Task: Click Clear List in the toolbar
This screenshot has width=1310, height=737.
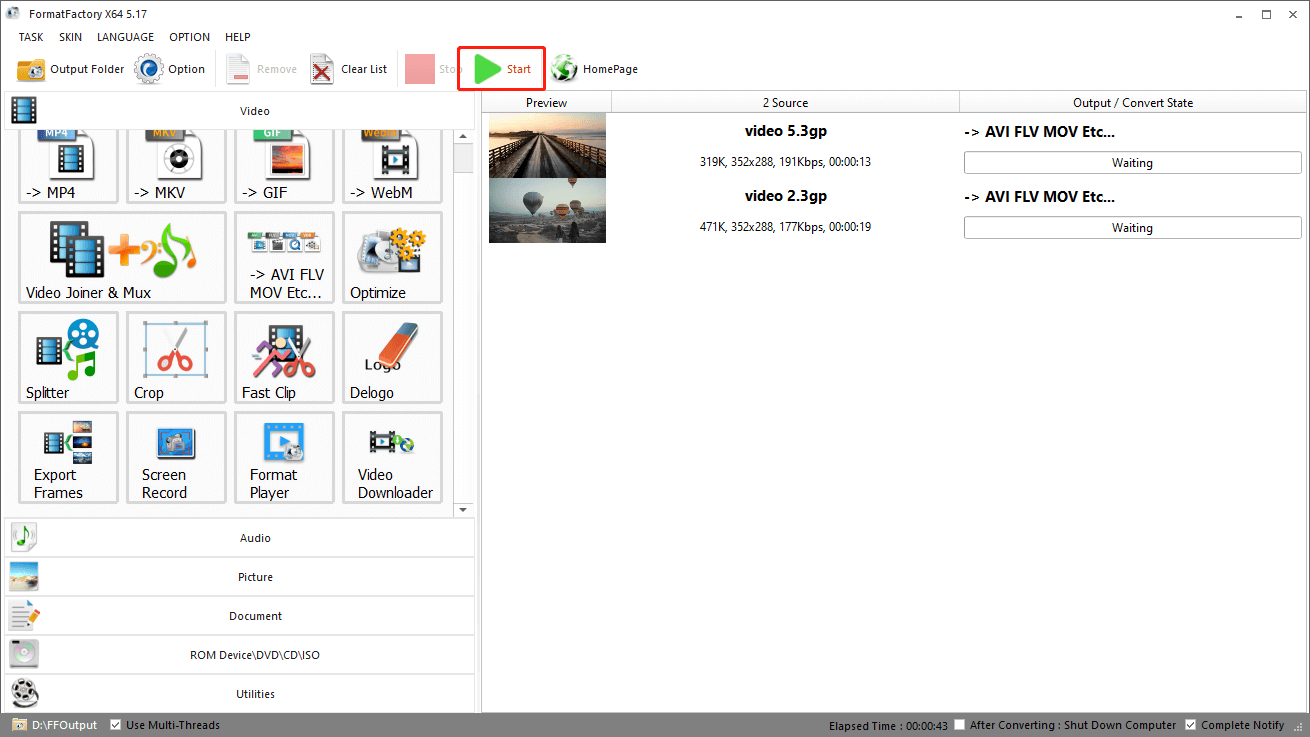Action: point(349,69)
